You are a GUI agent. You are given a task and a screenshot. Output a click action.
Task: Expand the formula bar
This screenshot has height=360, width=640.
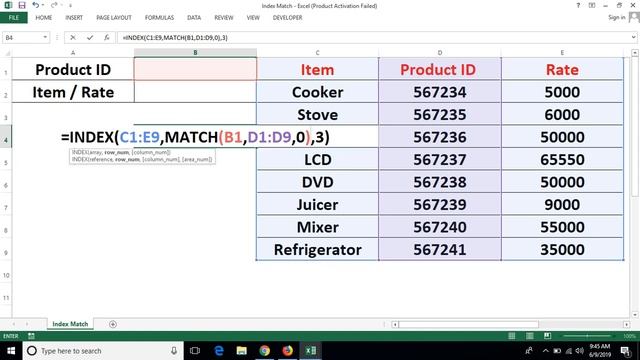tap(633, 37)
